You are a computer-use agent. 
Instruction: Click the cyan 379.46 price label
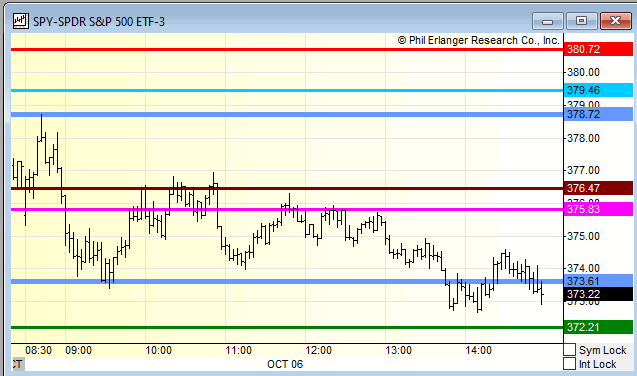598,90
